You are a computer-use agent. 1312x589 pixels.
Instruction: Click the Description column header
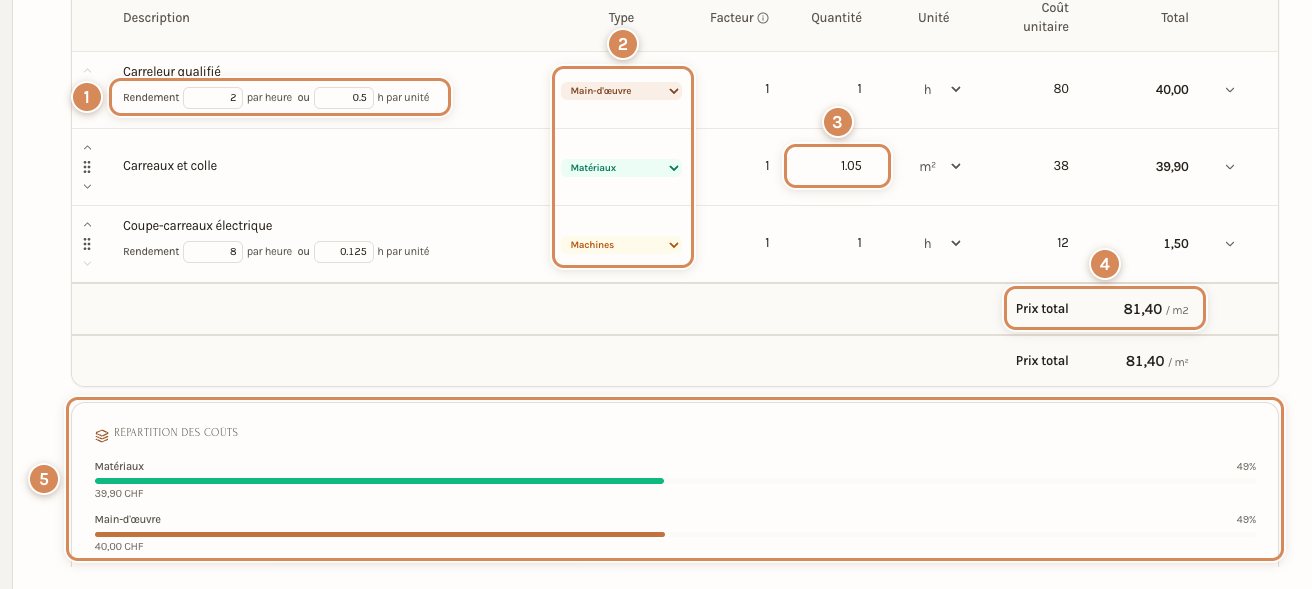(156, 18)
